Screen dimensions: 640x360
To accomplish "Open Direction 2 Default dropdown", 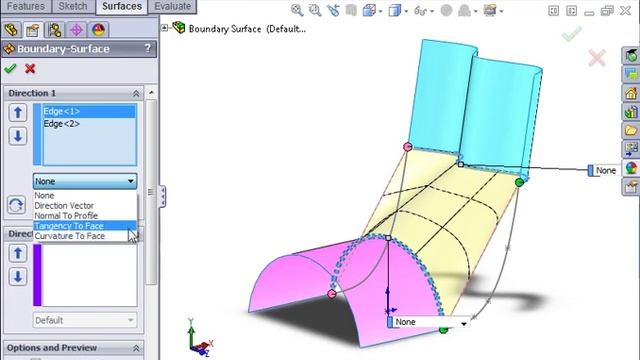I will click(85, 320).
